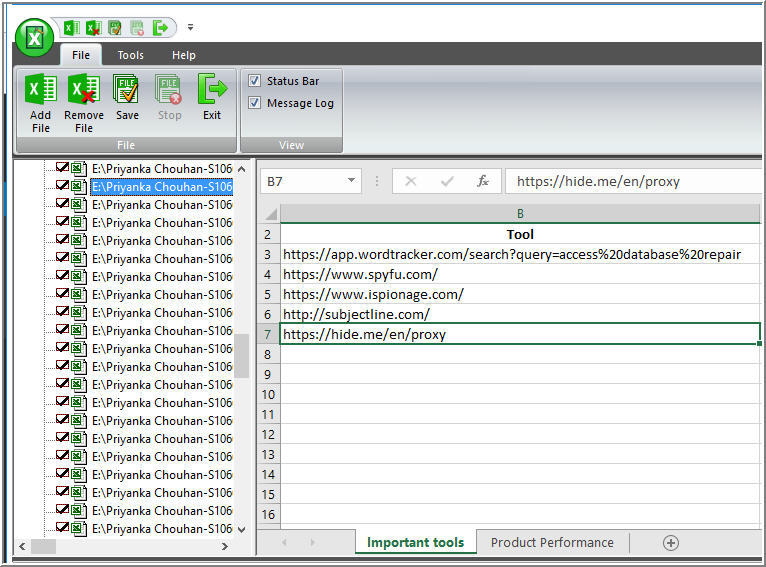Click the file tree vertical scrollbar thumb
This screenshot has height=567, width=766.
coord(241,356)
